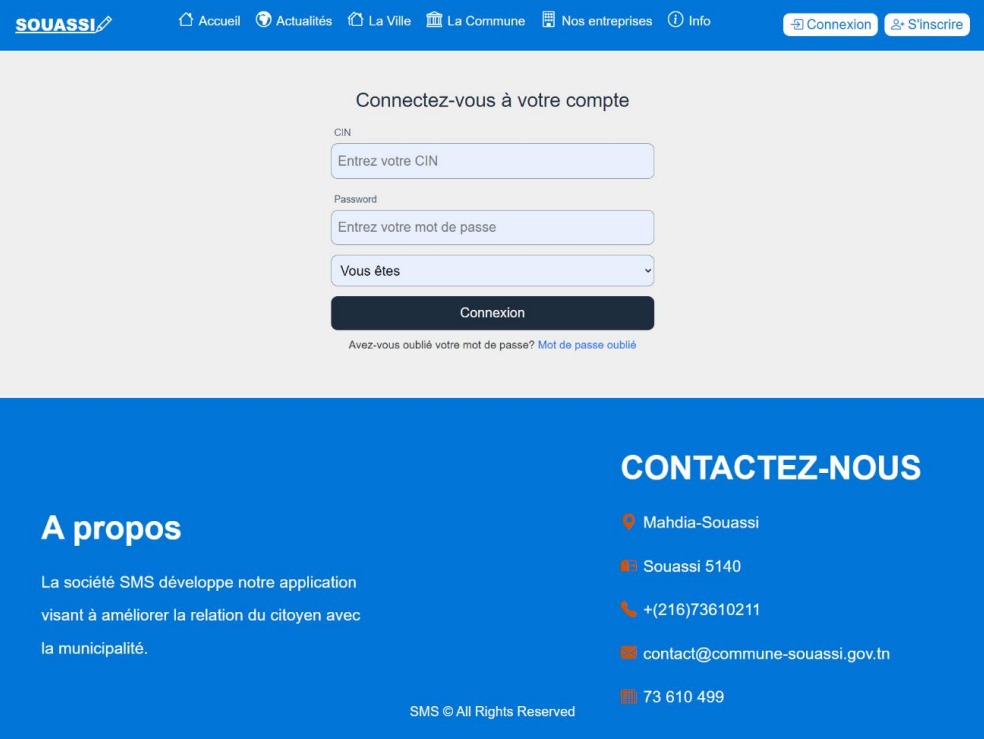This screenshot has width=984, height=739.
Task: Click the add-user icon in the S'inscrire button
Action: 898,24
